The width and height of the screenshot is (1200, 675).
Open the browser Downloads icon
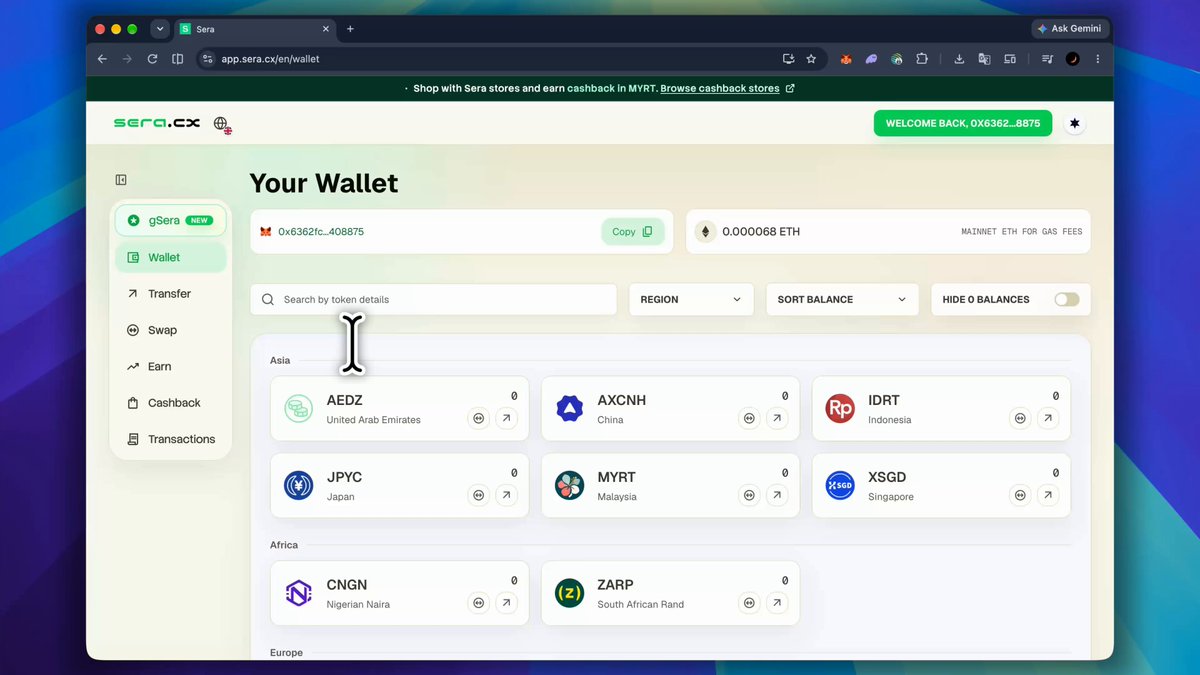point(959,59)
